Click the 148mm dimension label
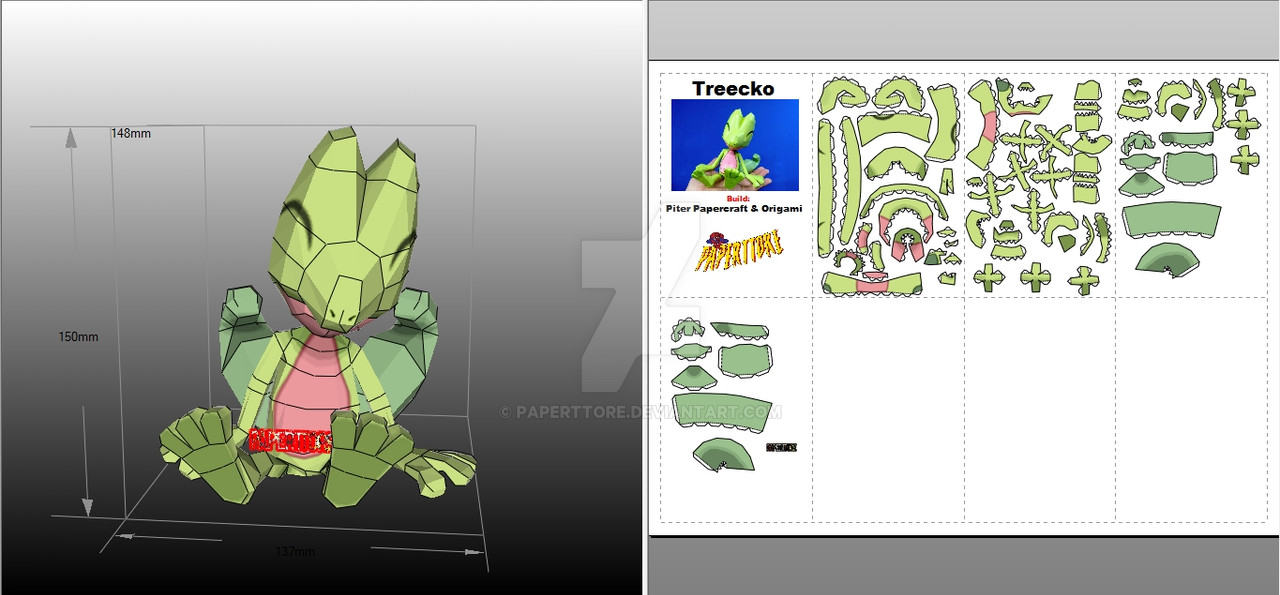Viewport: 1280px width, 595px height. click(x=132, y=133)
